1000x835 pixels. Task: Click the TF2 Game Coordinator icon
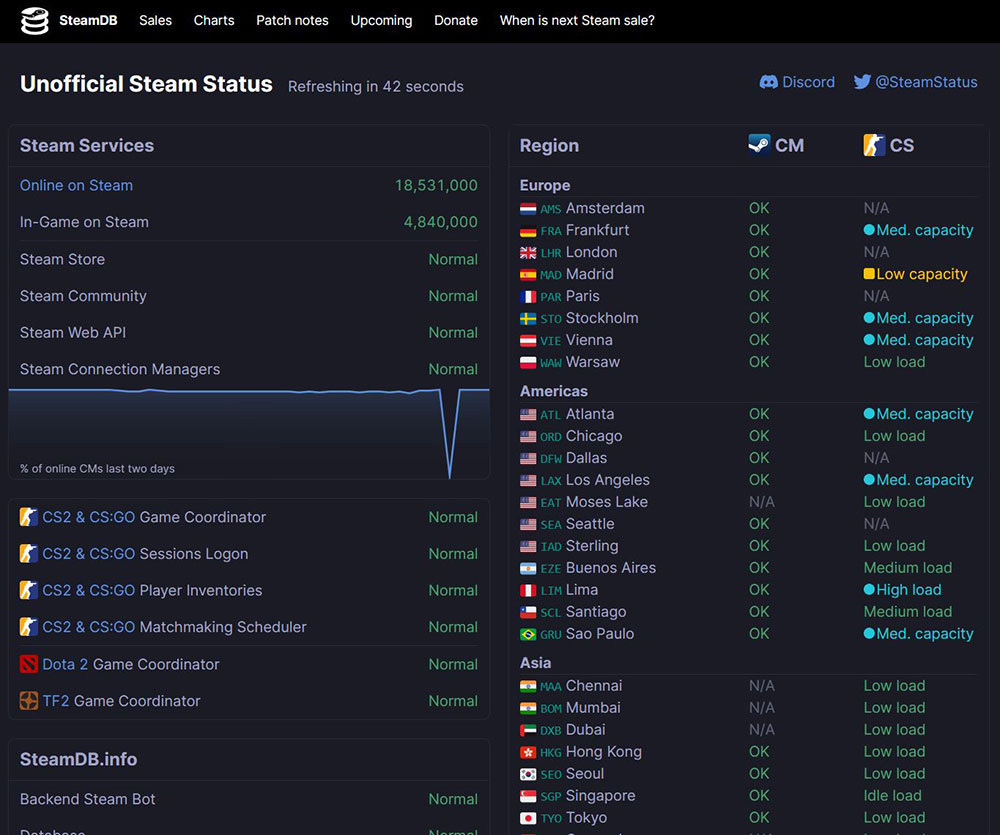click(29, 701)
